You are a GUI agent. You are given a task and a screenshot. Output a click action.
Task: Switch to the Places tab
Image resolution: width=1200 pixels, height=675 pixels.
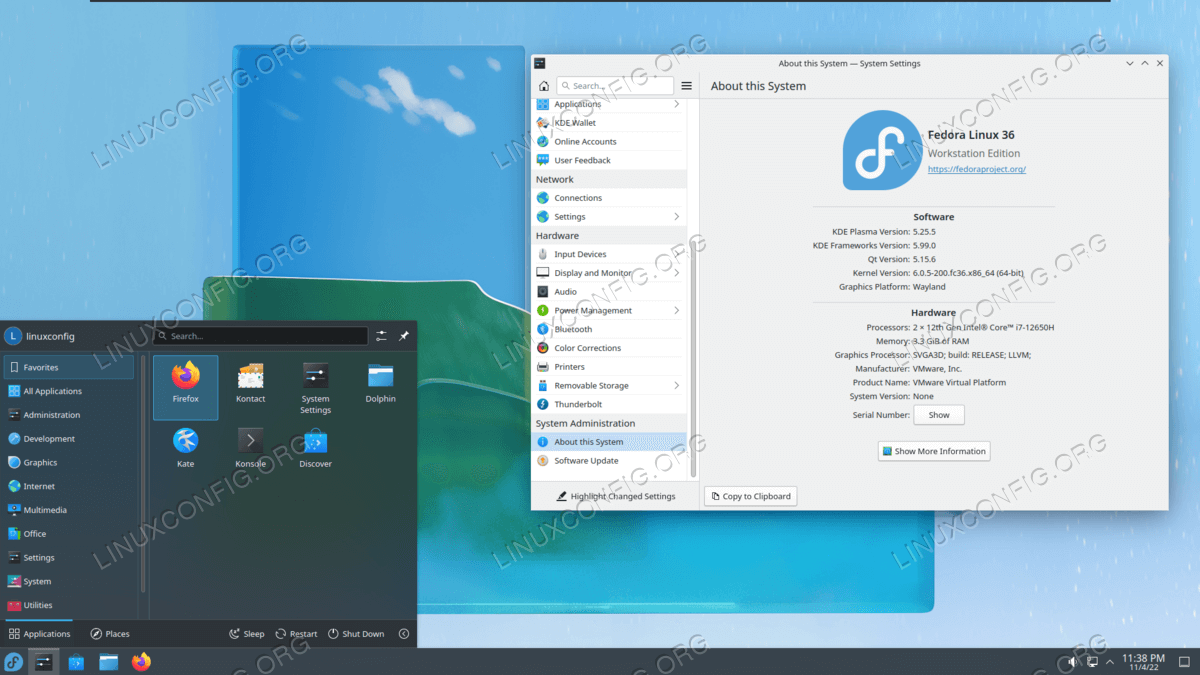coord(110,634)
